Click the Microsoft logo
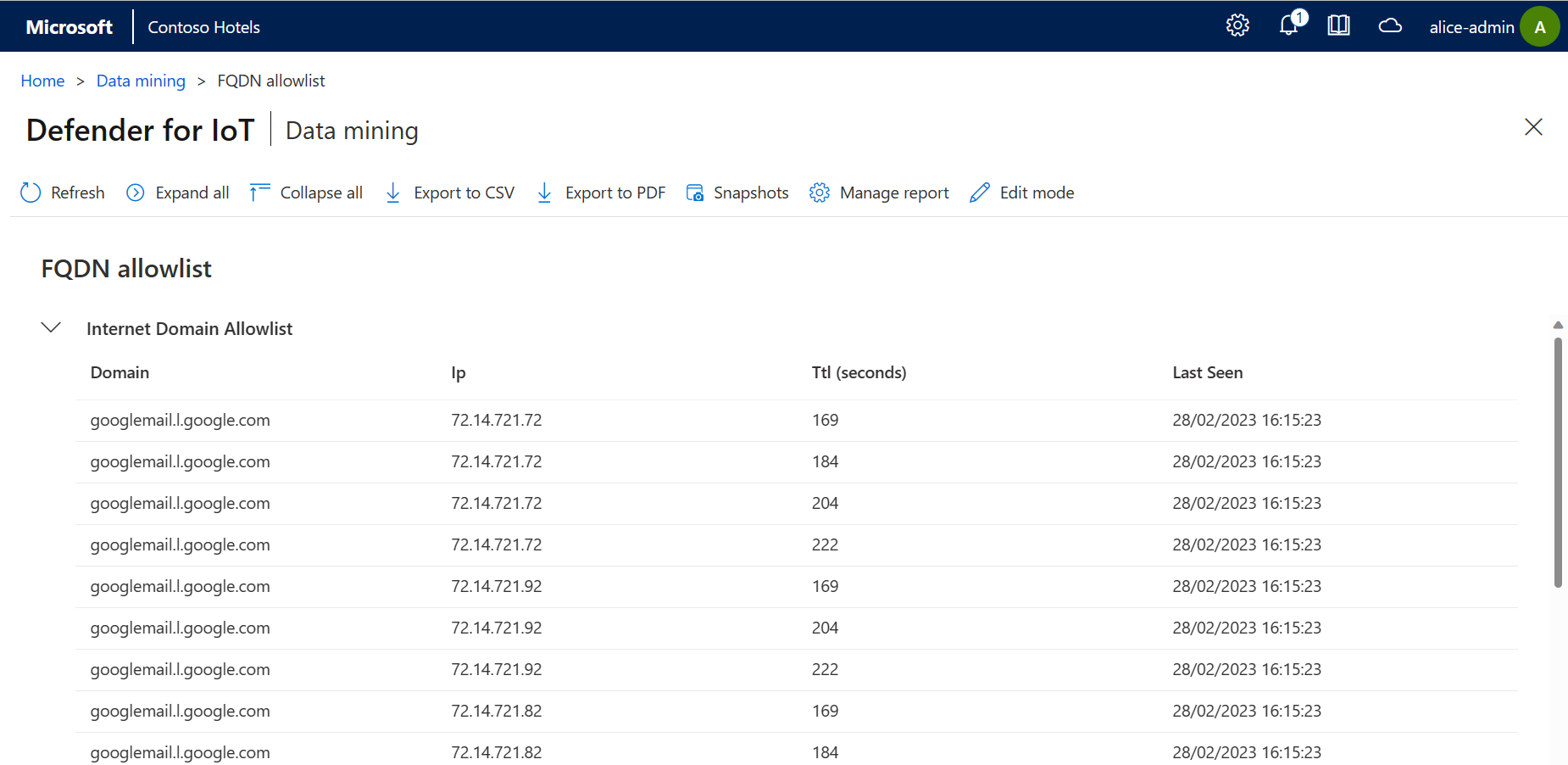Viewport: 1568px width, 765px height. point(70,27)
